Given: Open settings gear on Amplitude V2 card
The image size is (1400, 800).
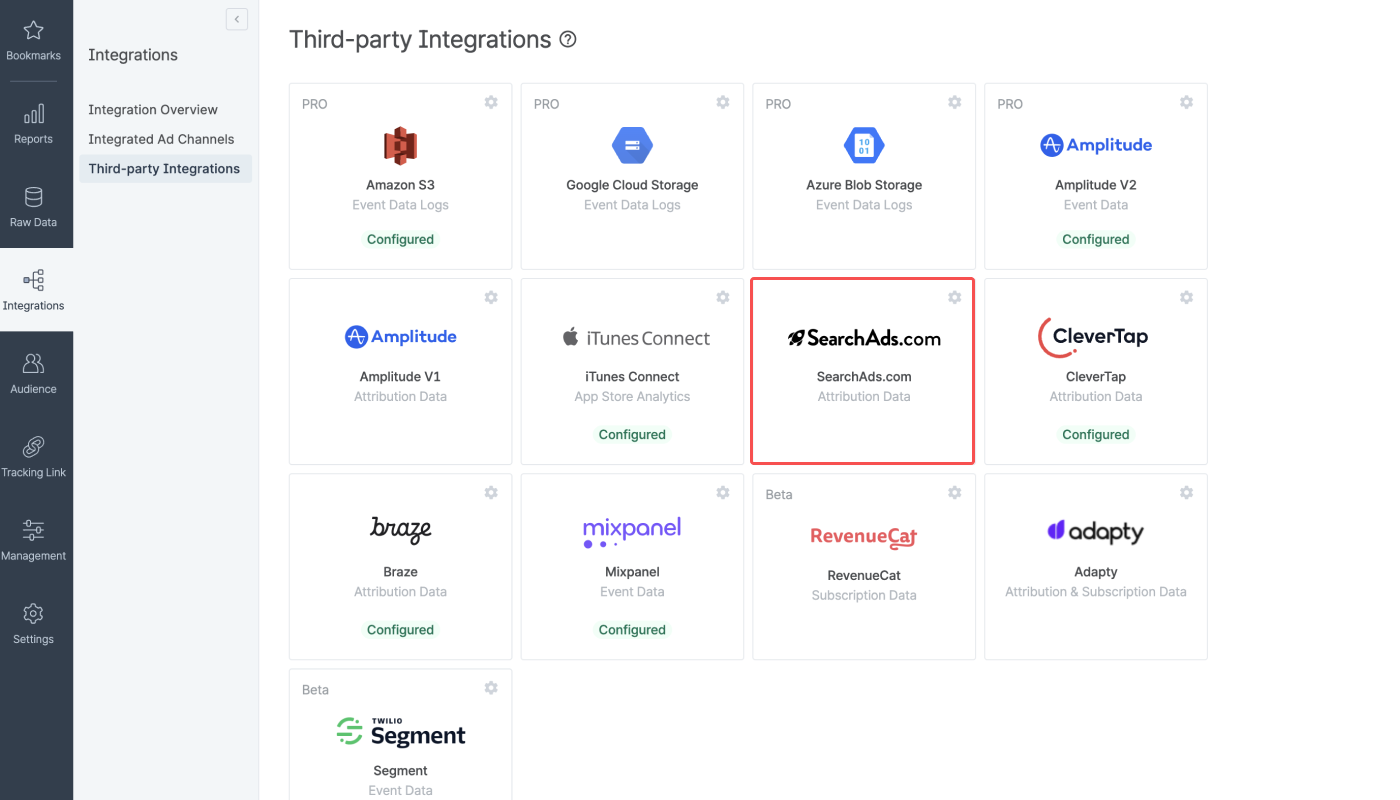Looking at the screenshot, I should click(1186, 102).
